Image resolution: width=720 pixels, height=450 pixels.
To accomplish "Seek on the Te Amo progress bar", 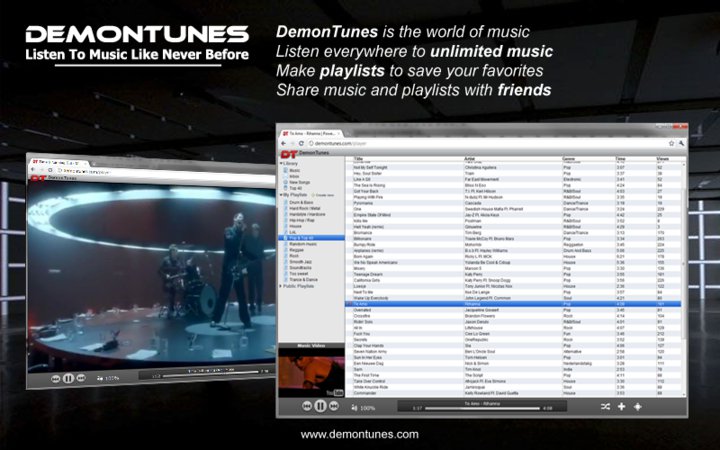I will click(482, 408).
